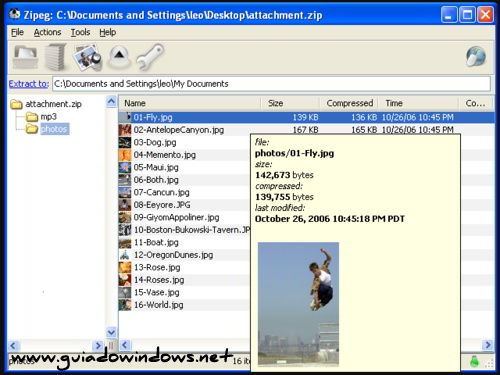Click the eject up-arrow toolbar icon
The height and width of the screenshot is (375, 500).
point(119,56)
